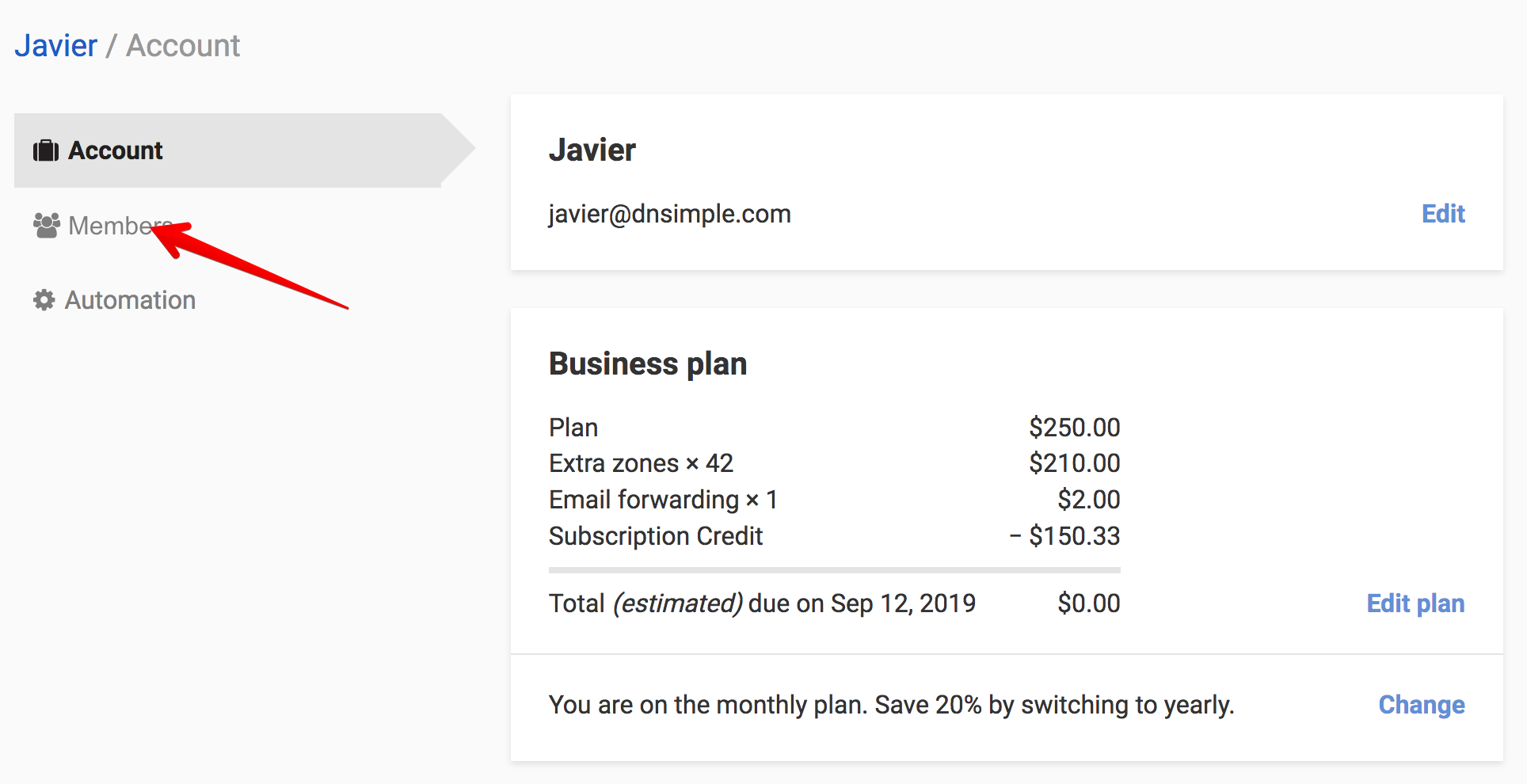The width and height of the screenshot is (1527, 784).
Task: Click the Account breadcrumb text
Action: click(183, 46)
